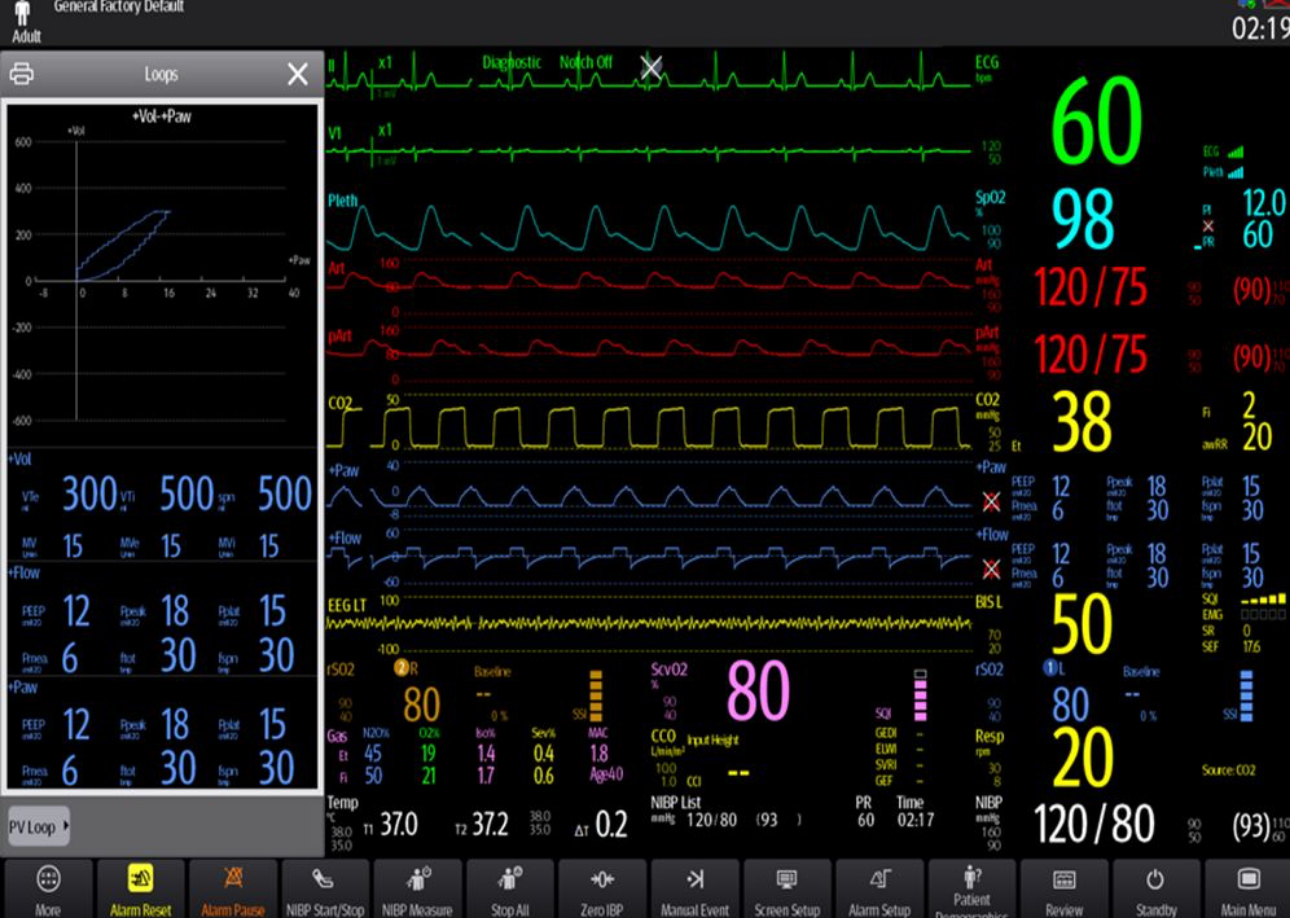Viewport: 1290px width, 918px height.
Task: Open Screen Setup from the bottom bar
Action: (x=787, y=887)
